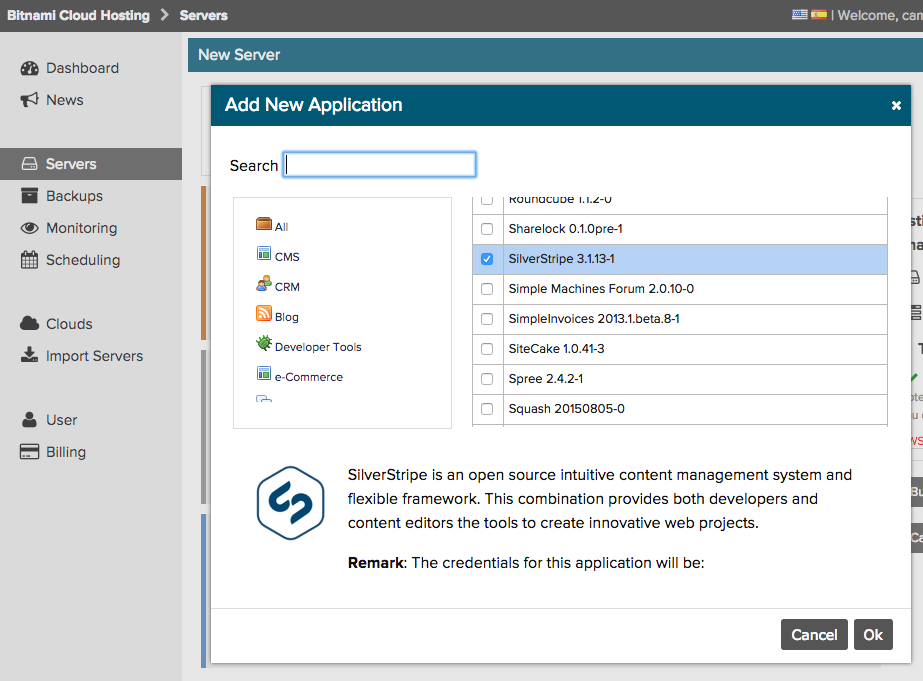Focus the application Search field
Screen dimensions: 923x681
380,165
